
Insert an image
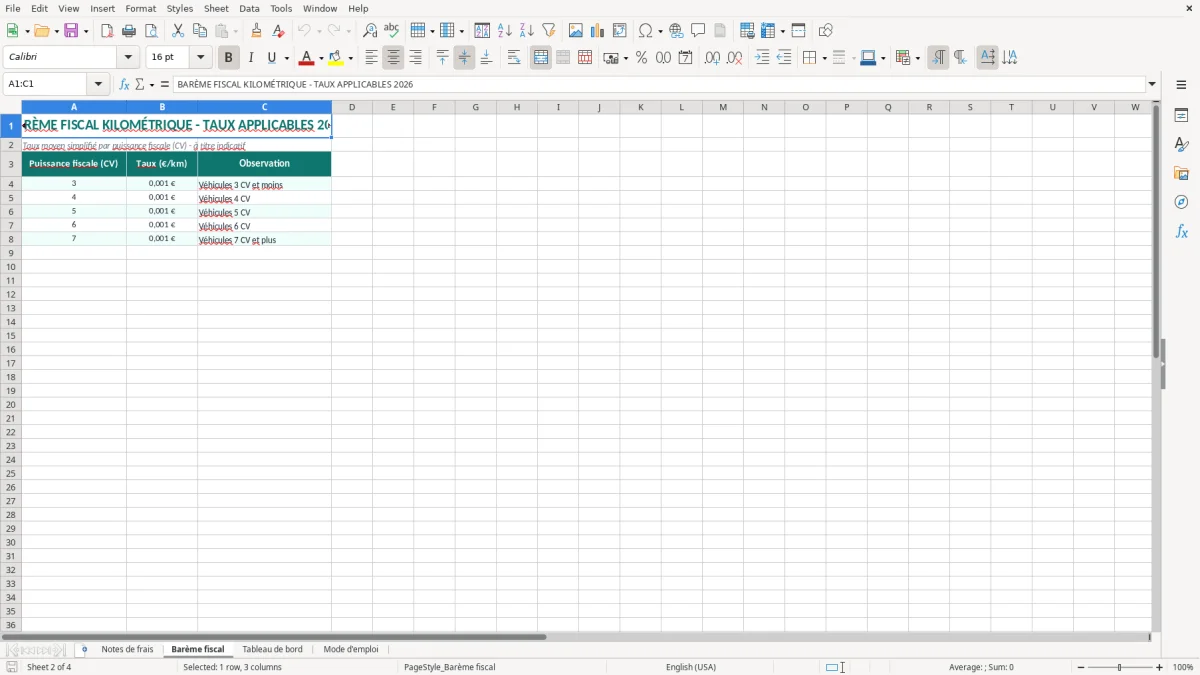pyautogui.click(x=576, y=31)
